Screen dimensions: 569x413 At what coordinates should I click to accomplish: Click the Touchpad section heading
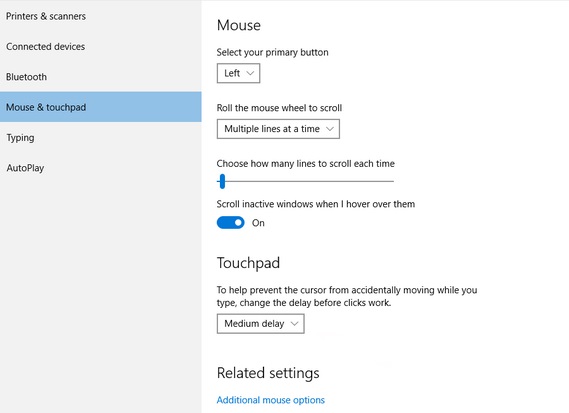click(248, 263)
